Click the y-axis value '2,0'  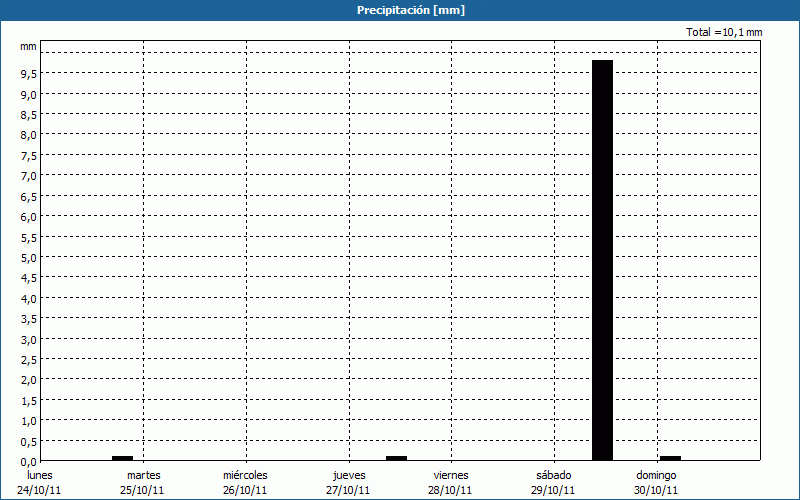coord(29,380)
